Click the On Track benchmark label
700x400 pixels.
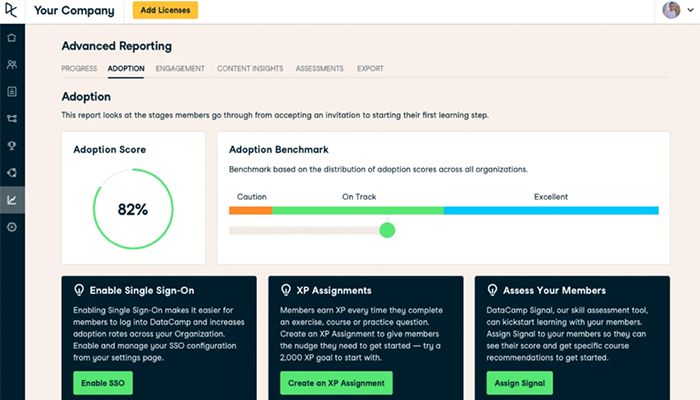359,197
